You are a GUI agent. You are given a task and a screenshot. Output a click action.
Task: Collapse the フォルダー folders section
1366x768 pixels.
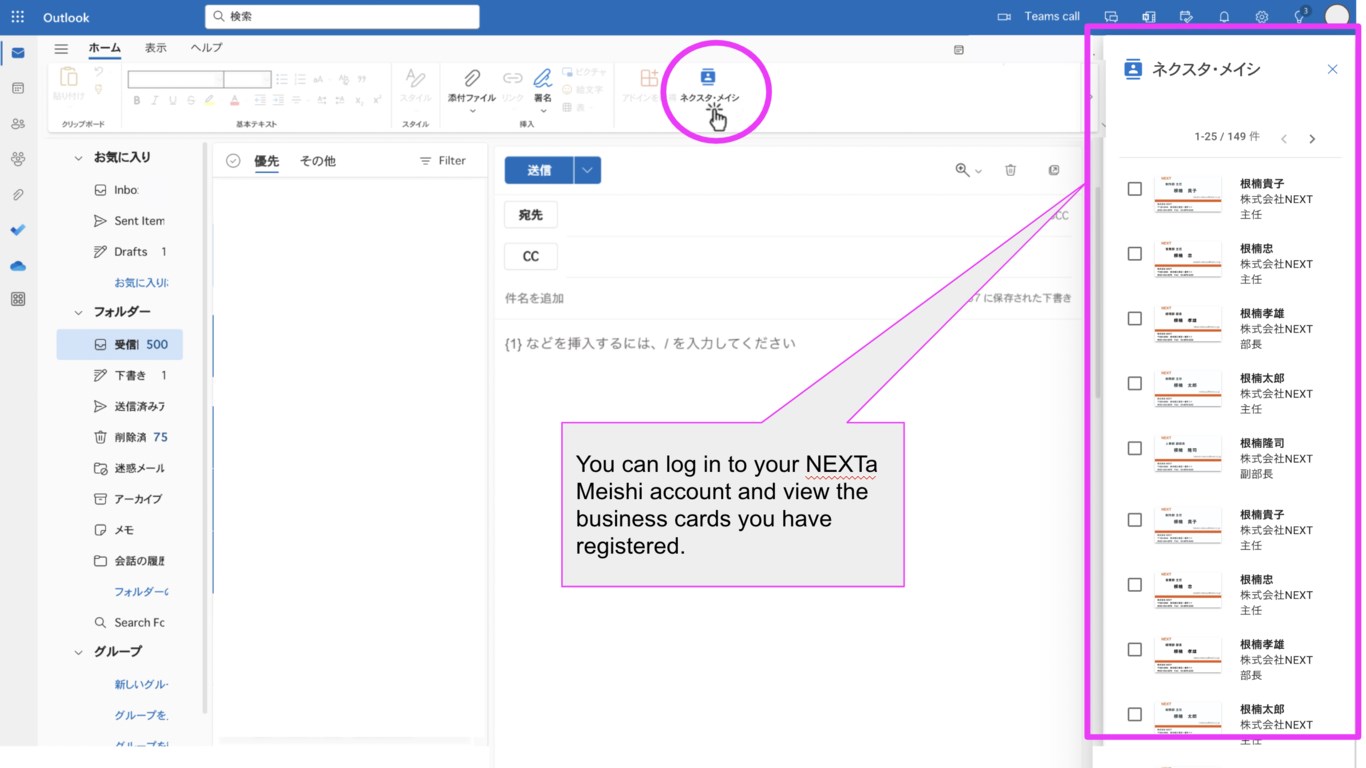click(78, 313)
